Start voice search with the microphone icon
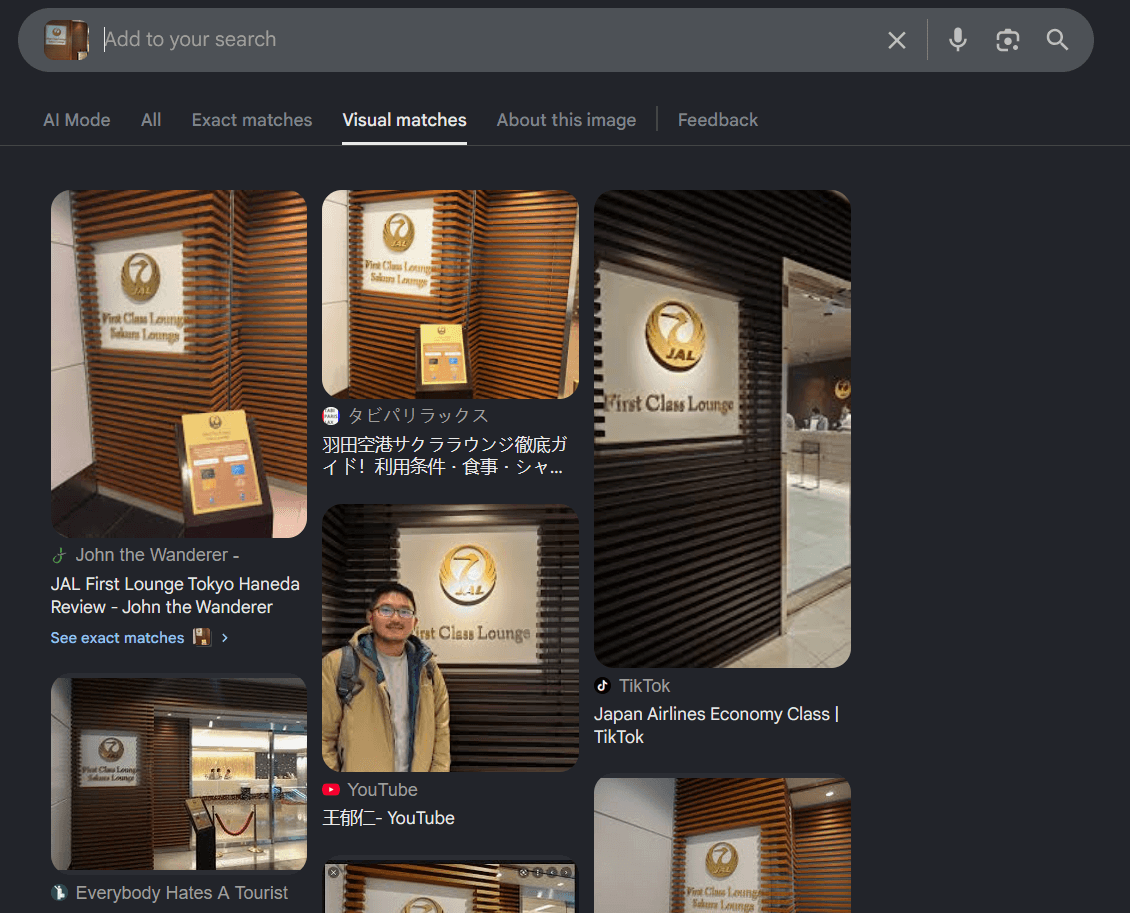This screenshot has height=913, width=1130. tap(958, 40)
